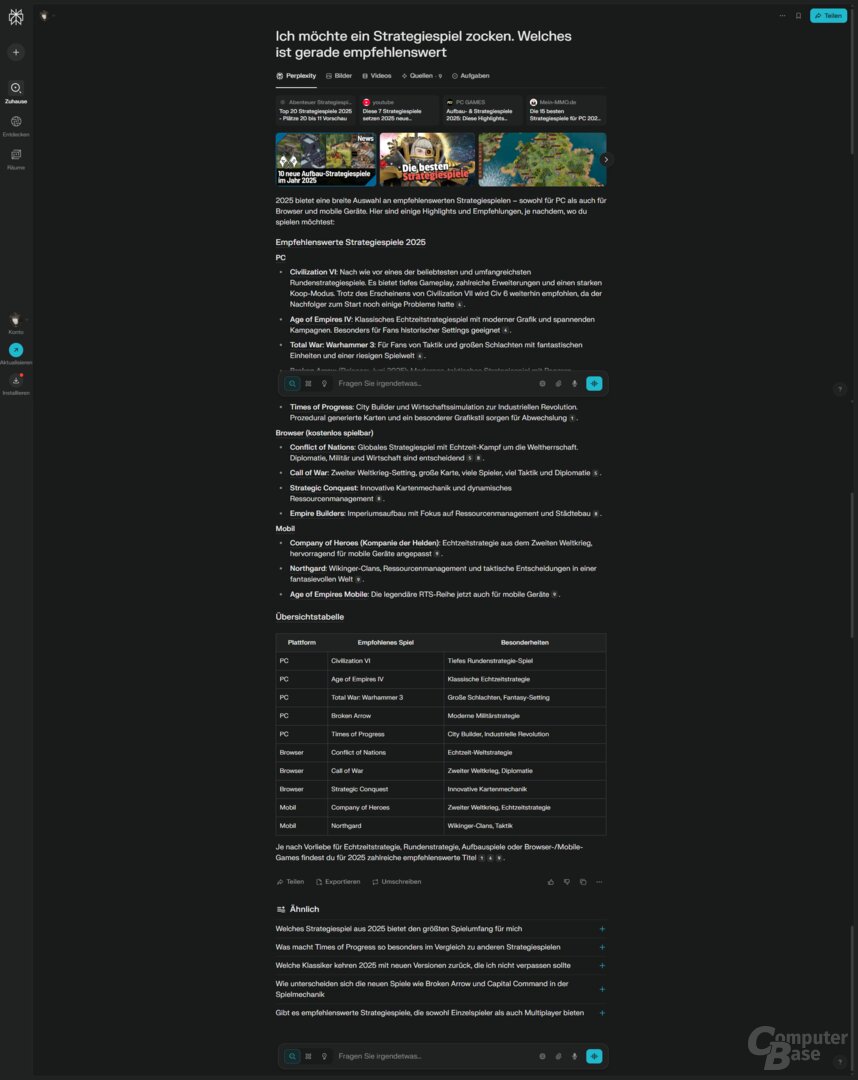Start voice mode in the input bar under Ähnlich
858x1080 pixels.
click(594, 1056)
